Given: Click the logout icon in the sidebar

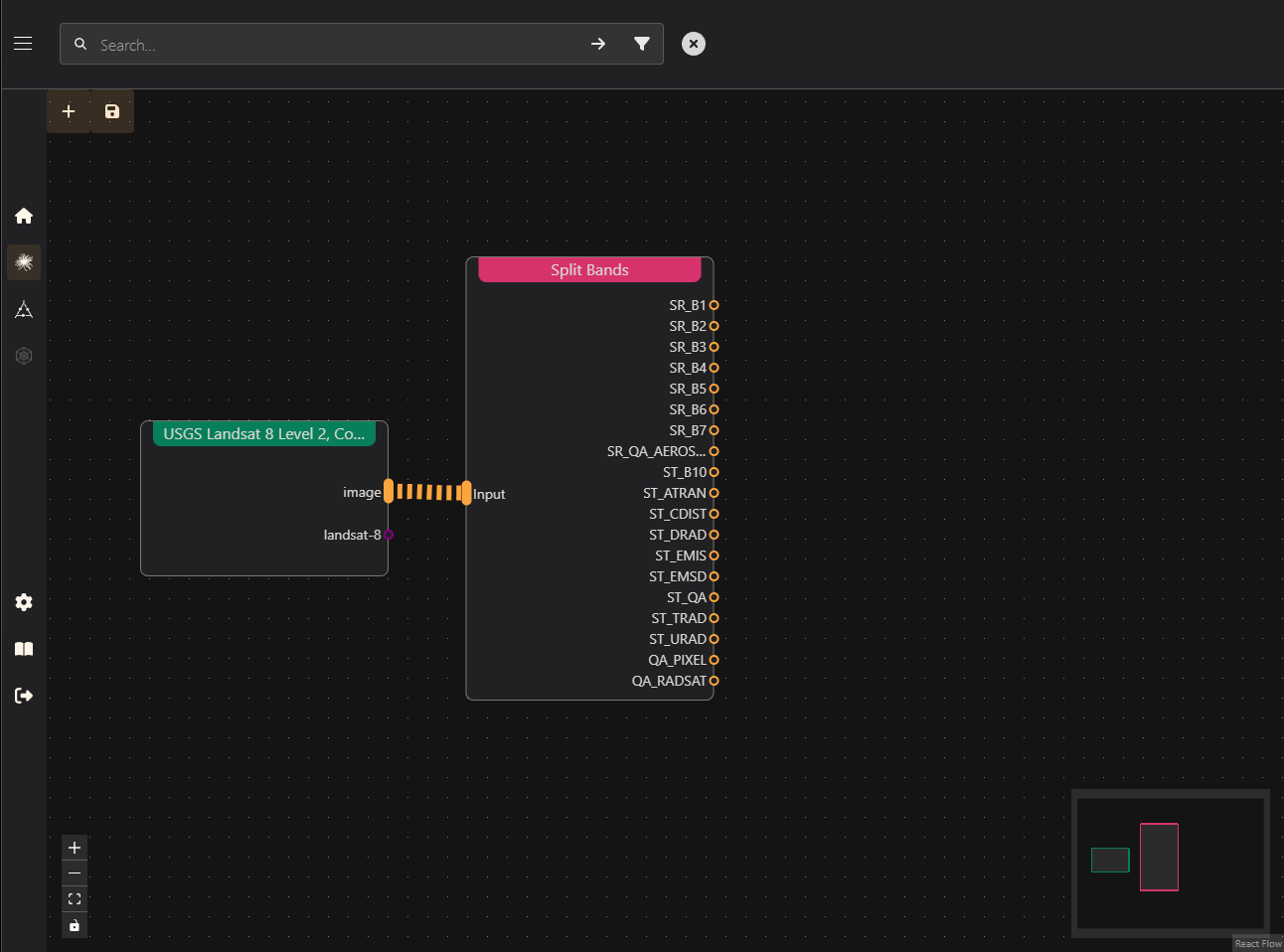Looking at the screenshot, I should coord(24,696).
